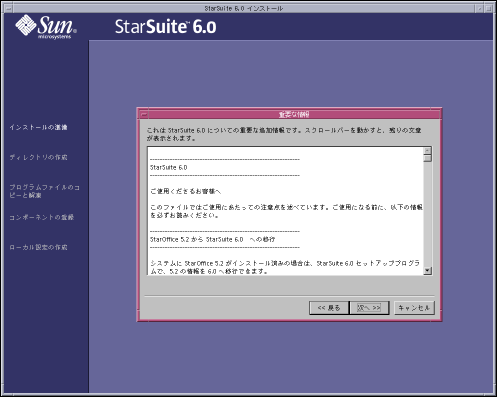Open the main installer window menu button
Viewport: 497px width, 397px height.
pos(8,9)
